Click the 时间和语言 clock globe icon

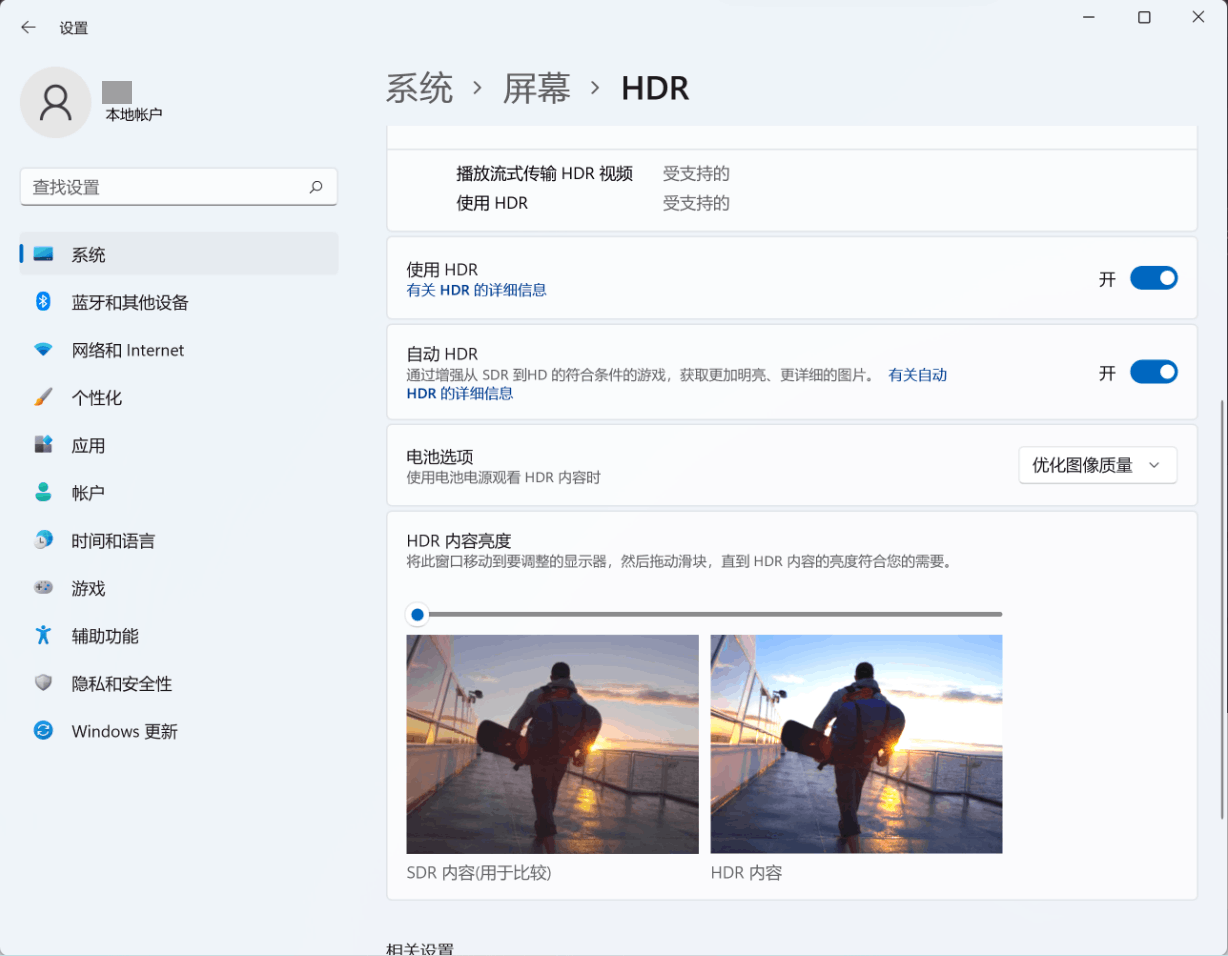coord(43,540)
